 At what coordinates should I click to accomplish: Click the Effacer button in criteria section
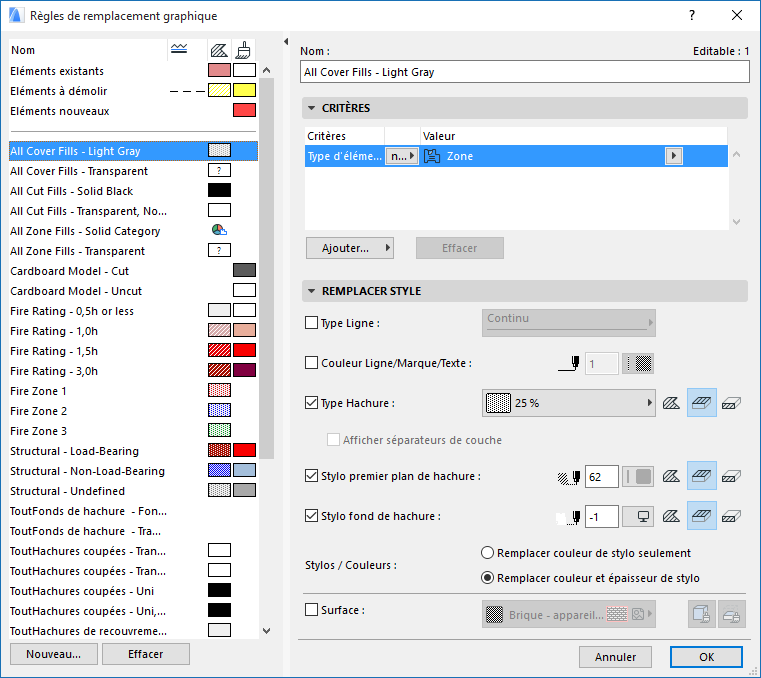click(x=460, y=248)
